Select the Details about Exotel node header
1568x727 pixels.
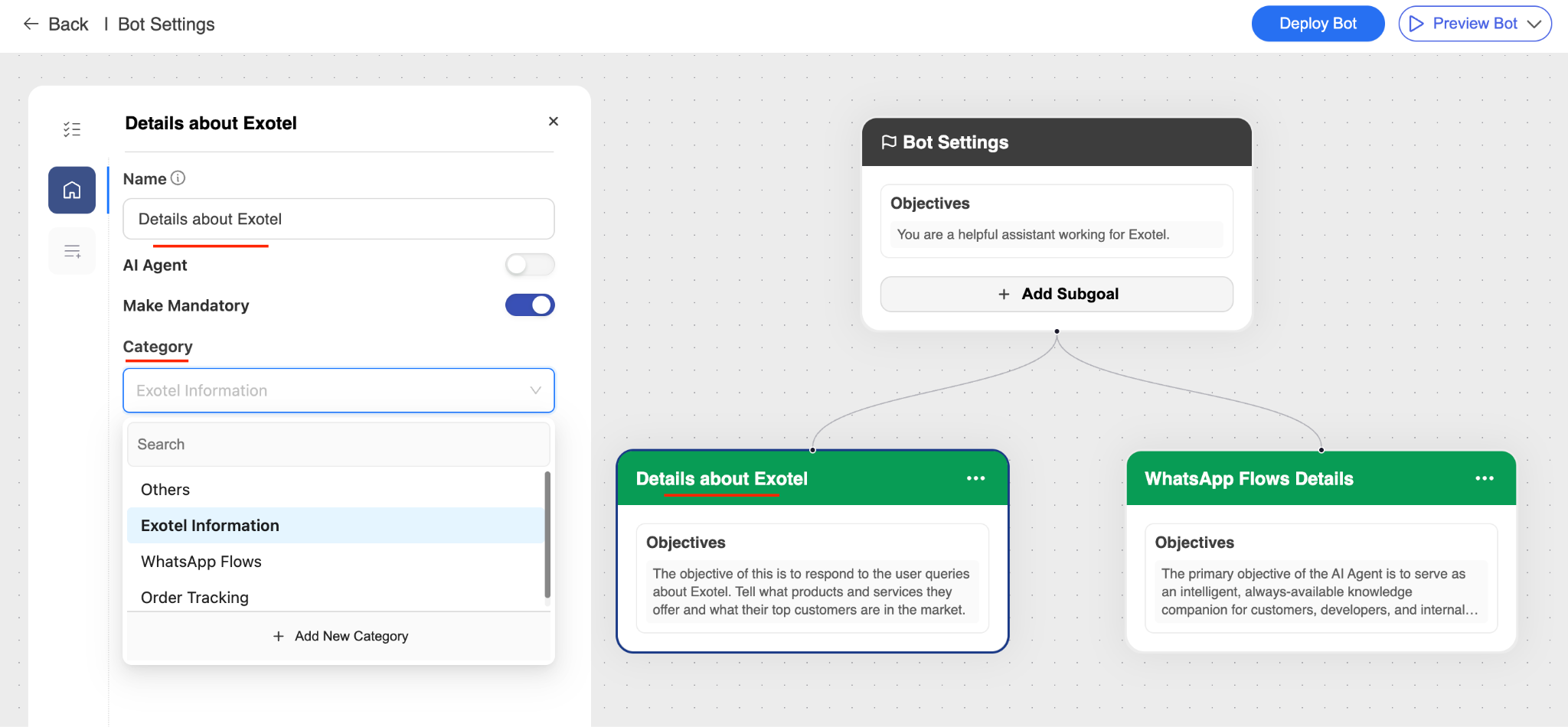812,478
